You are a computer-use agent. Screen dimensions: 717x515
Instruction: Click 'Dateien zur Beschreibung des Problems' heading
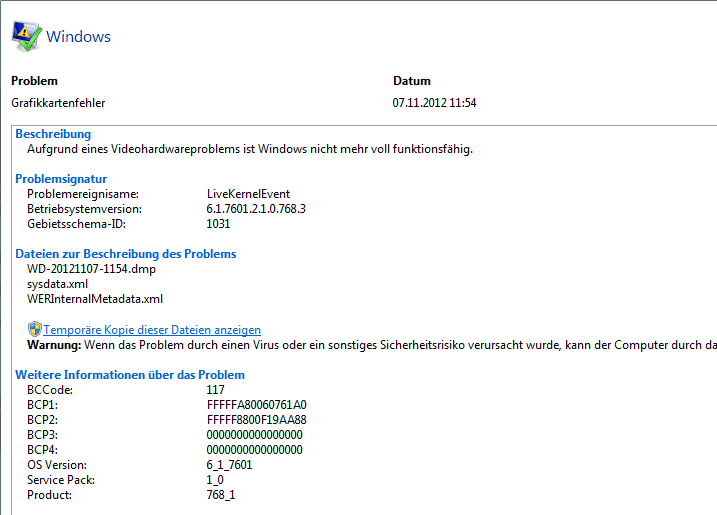coord(126,254)
